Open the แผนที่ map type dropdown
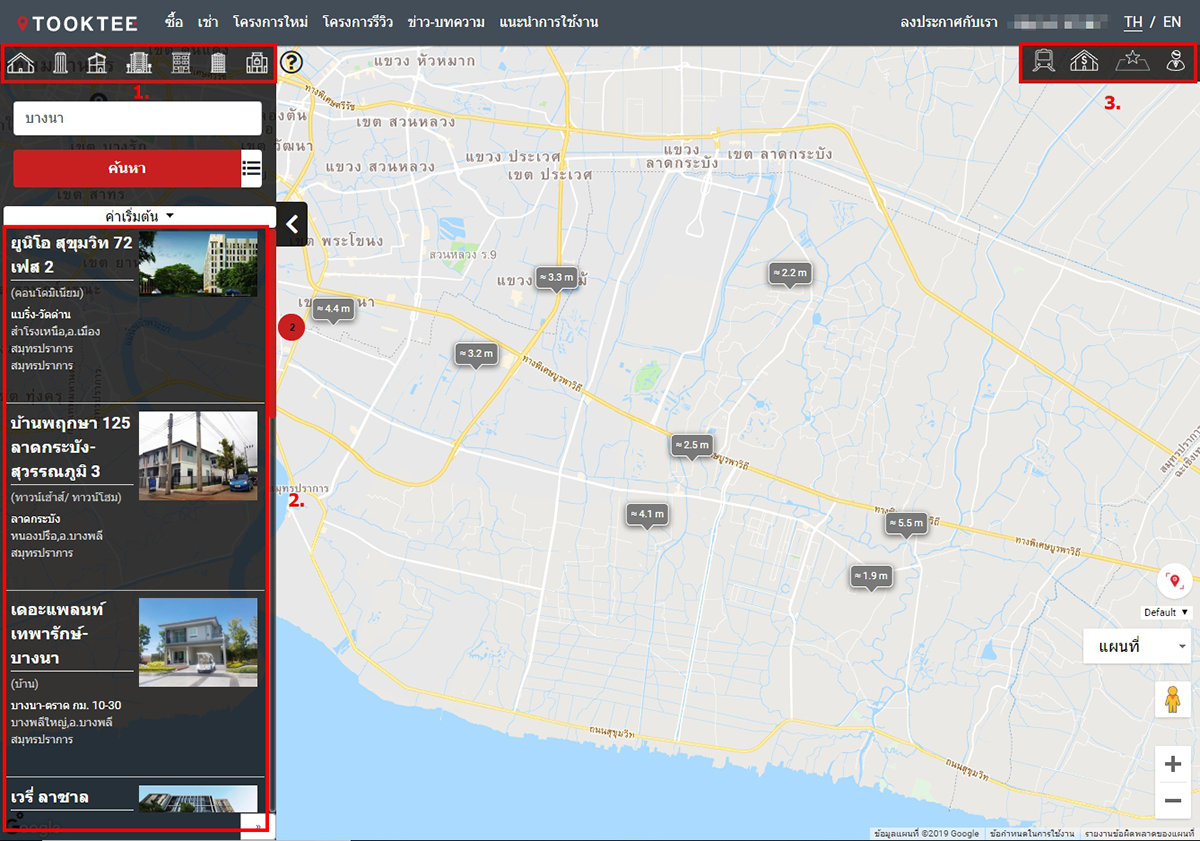Screen dimensions: 1200x841 (x=1136, y=647)
